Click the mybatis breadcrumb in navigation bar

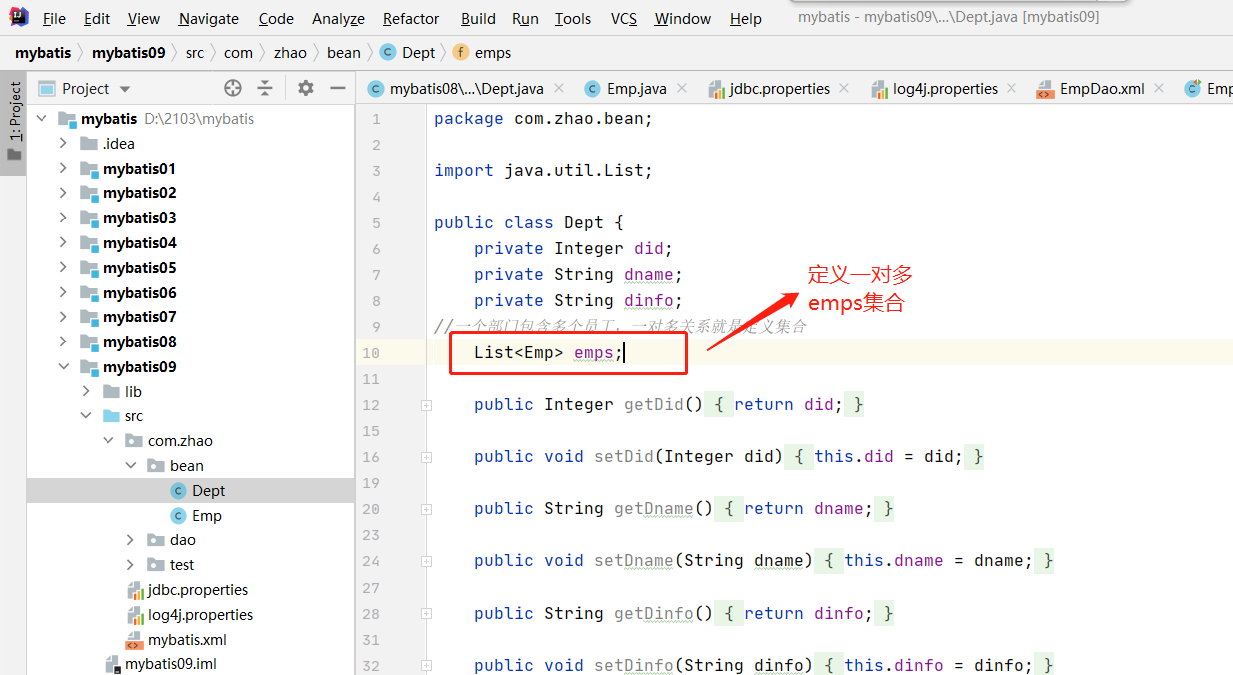click(x=43, y=52)
